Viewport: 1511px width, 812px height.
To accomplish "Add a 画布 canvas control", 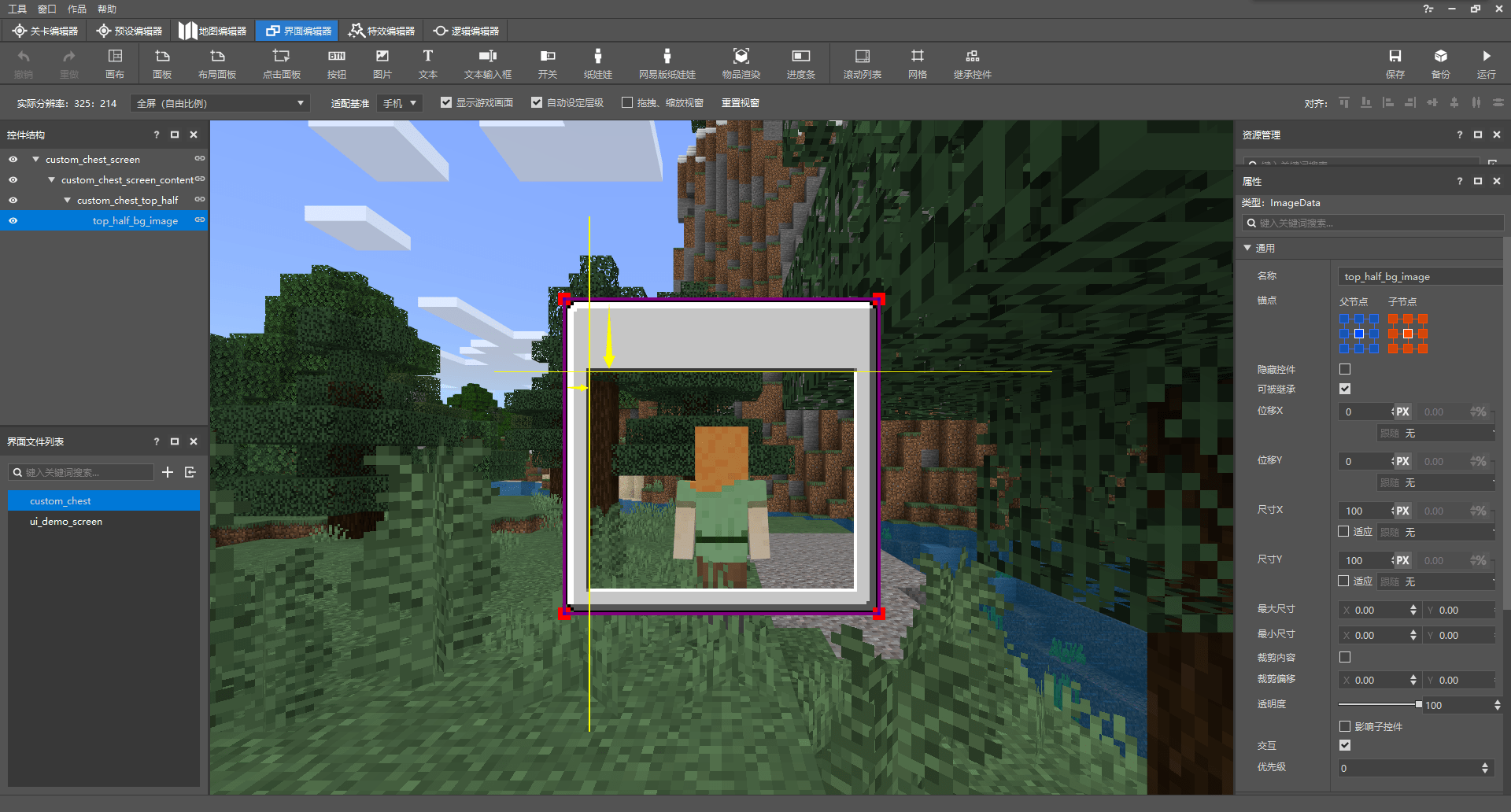I will click(x=115, y=63).
